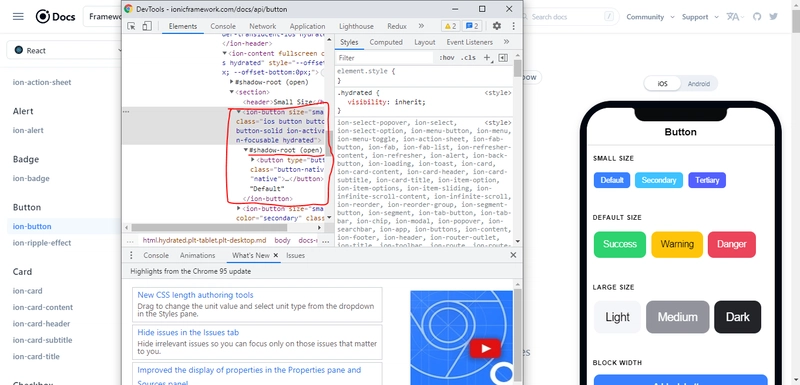
Task: Toggle .cls element classes panel
Action: [x=468, y=58]
